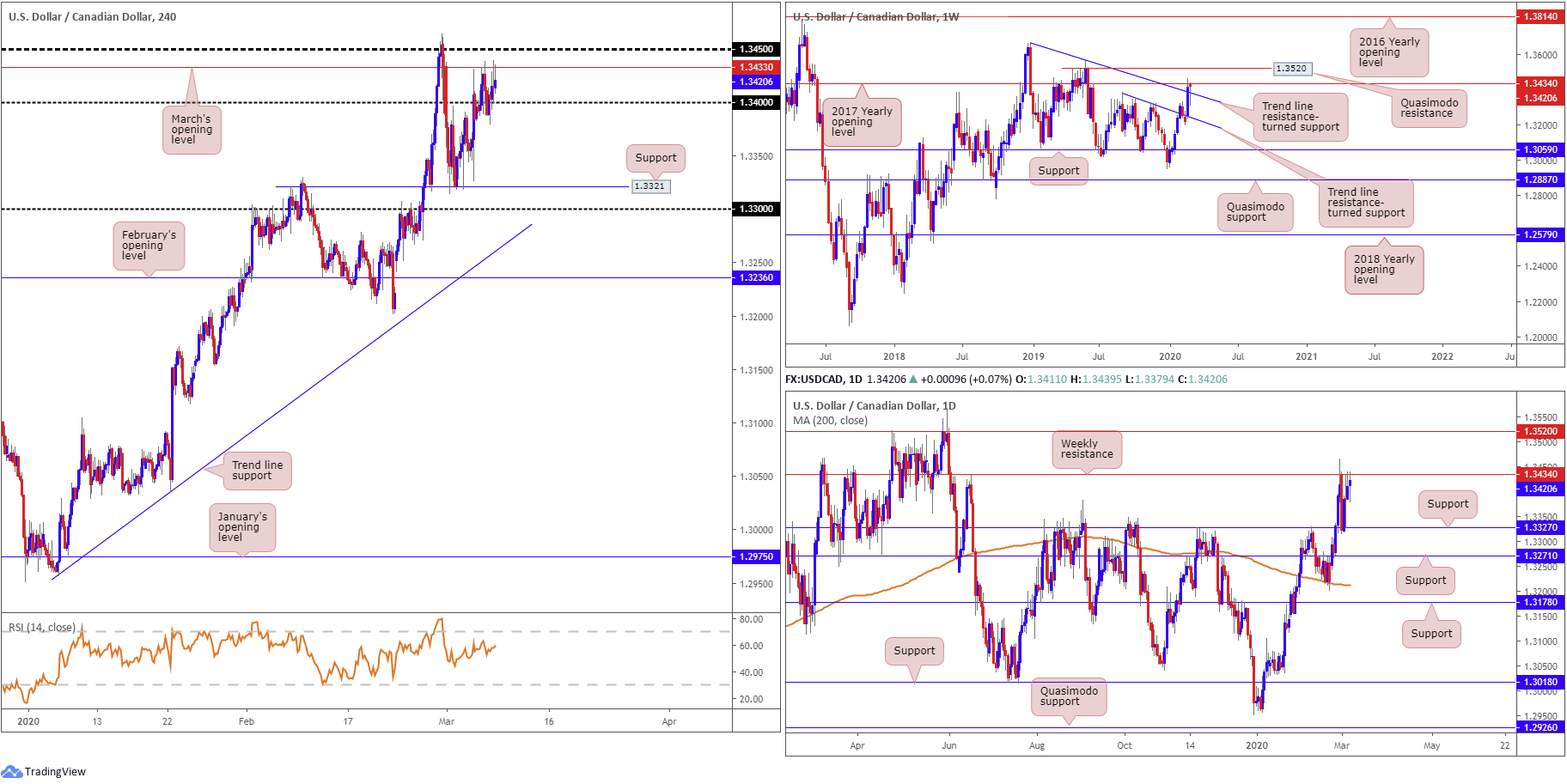The height and width of the screenshot is (784, 1567).
Task: Select January's opening level callout
Action: point(242,527)
